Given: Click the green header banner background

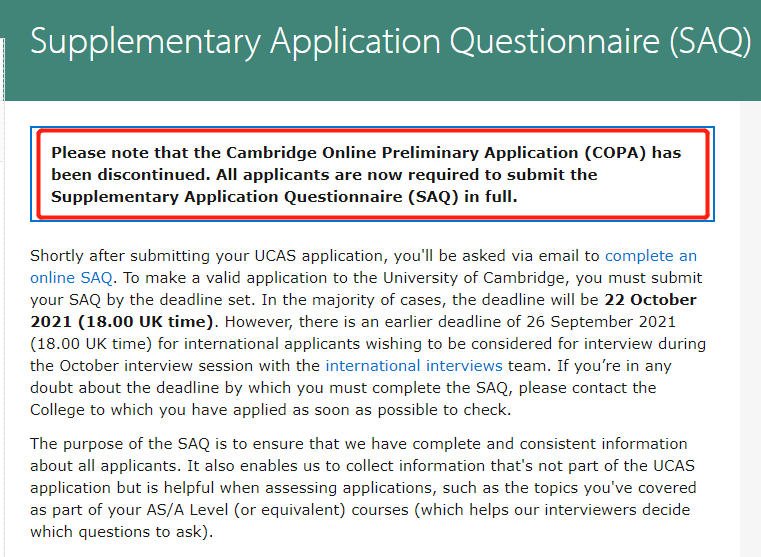Looking at the screenshot, I should [x=380, y=82].
